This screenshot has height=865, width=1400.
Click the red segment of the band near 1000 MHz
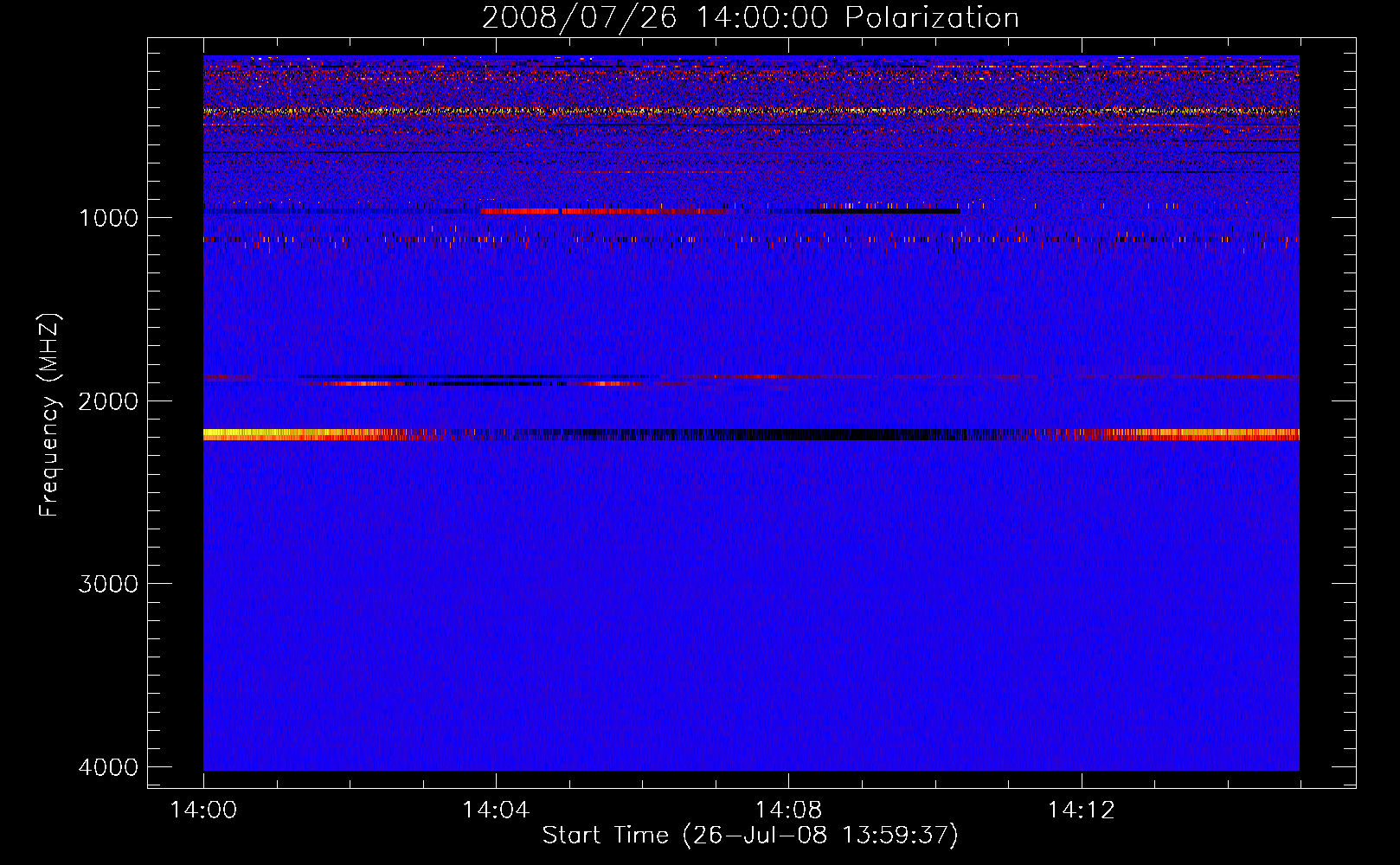604,211
